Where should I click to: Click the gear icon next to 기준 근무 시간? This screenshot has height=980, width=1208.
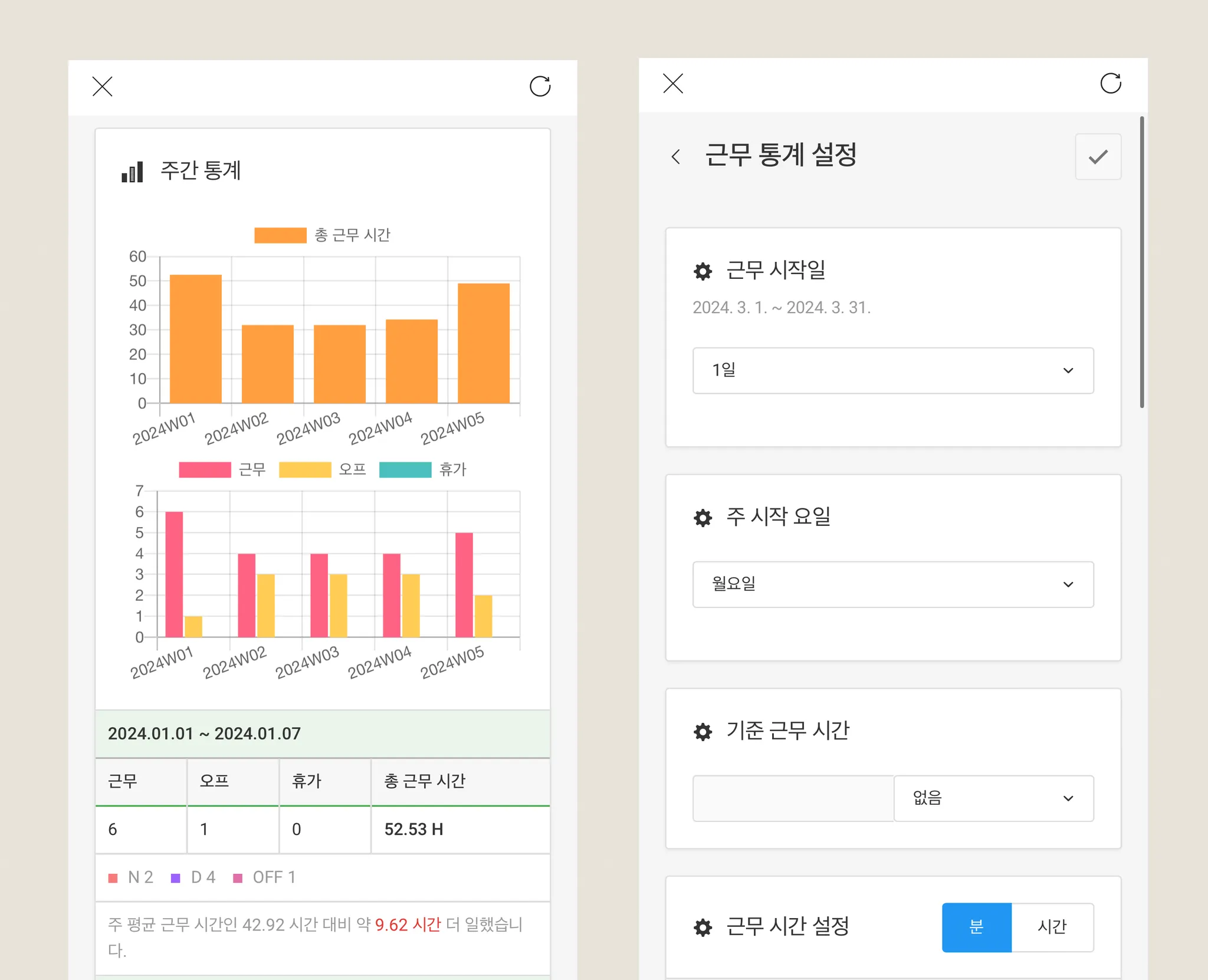click(703, 732)
